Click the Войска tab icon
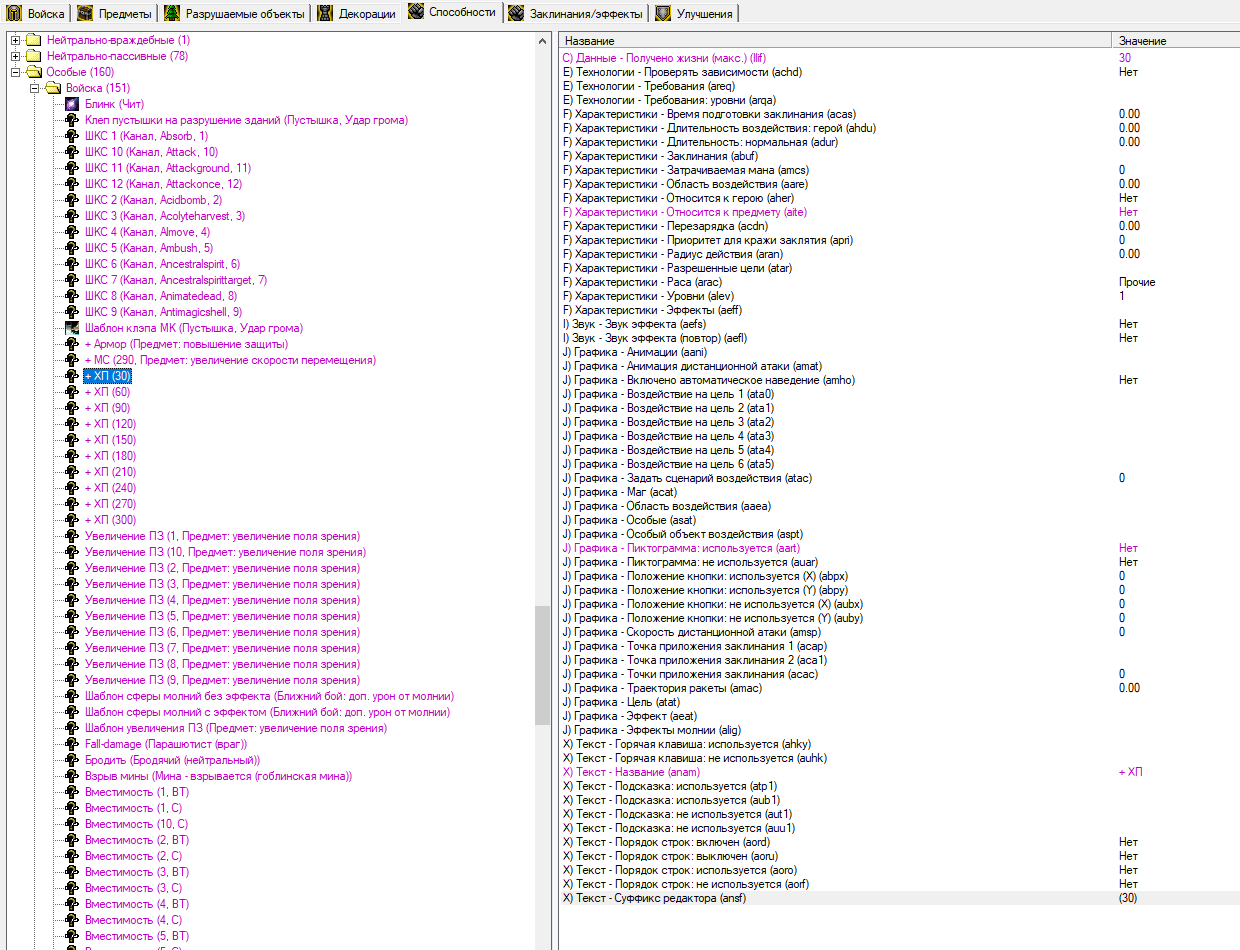1240x950 pixels. click(14, 13)
